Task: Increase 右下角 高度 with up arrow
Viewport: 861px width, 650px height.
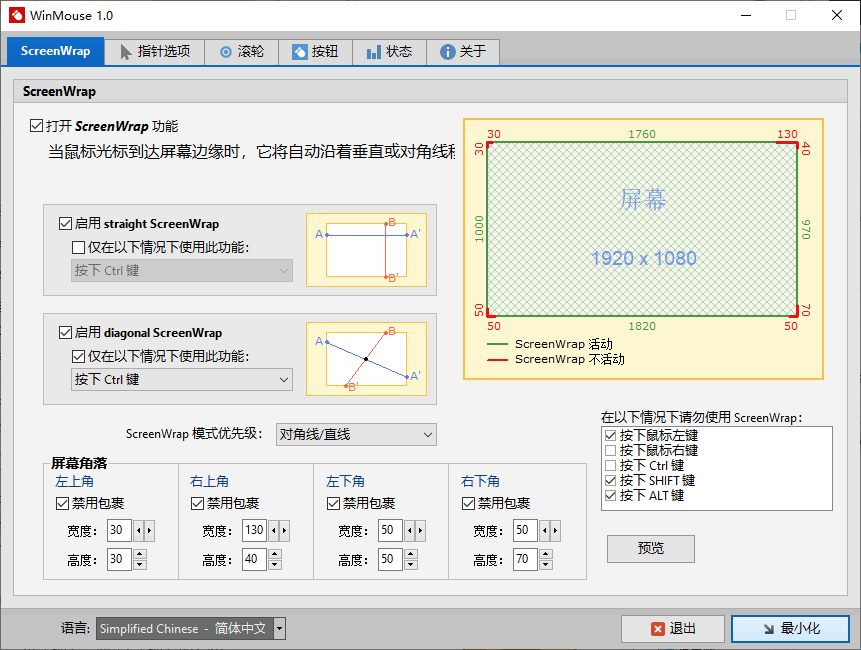Action: pyautogui.click(x=546, y=554)
